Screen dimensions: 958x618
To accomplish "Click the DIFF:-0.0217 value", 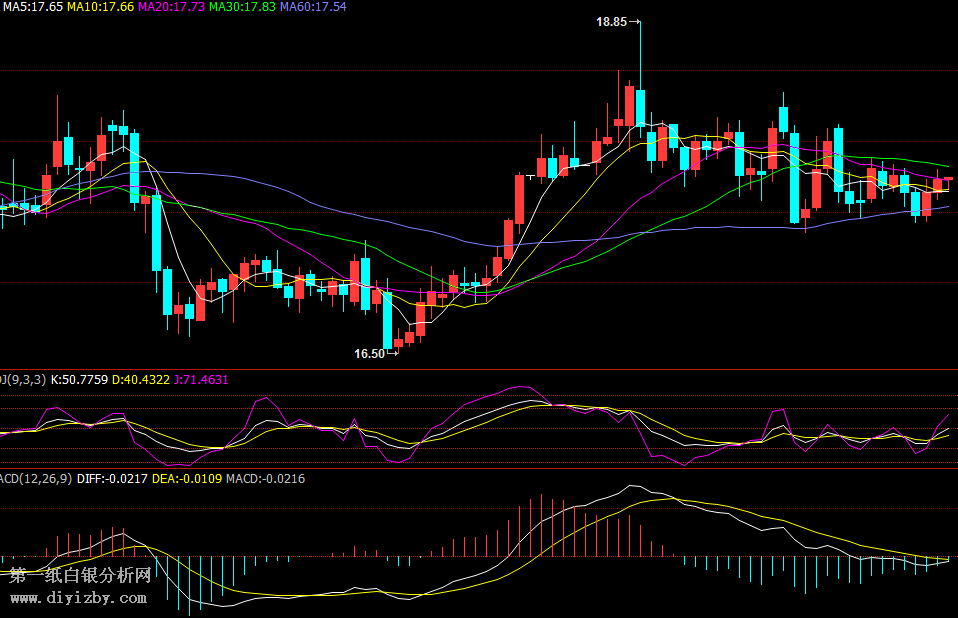I will click(111, 479).
